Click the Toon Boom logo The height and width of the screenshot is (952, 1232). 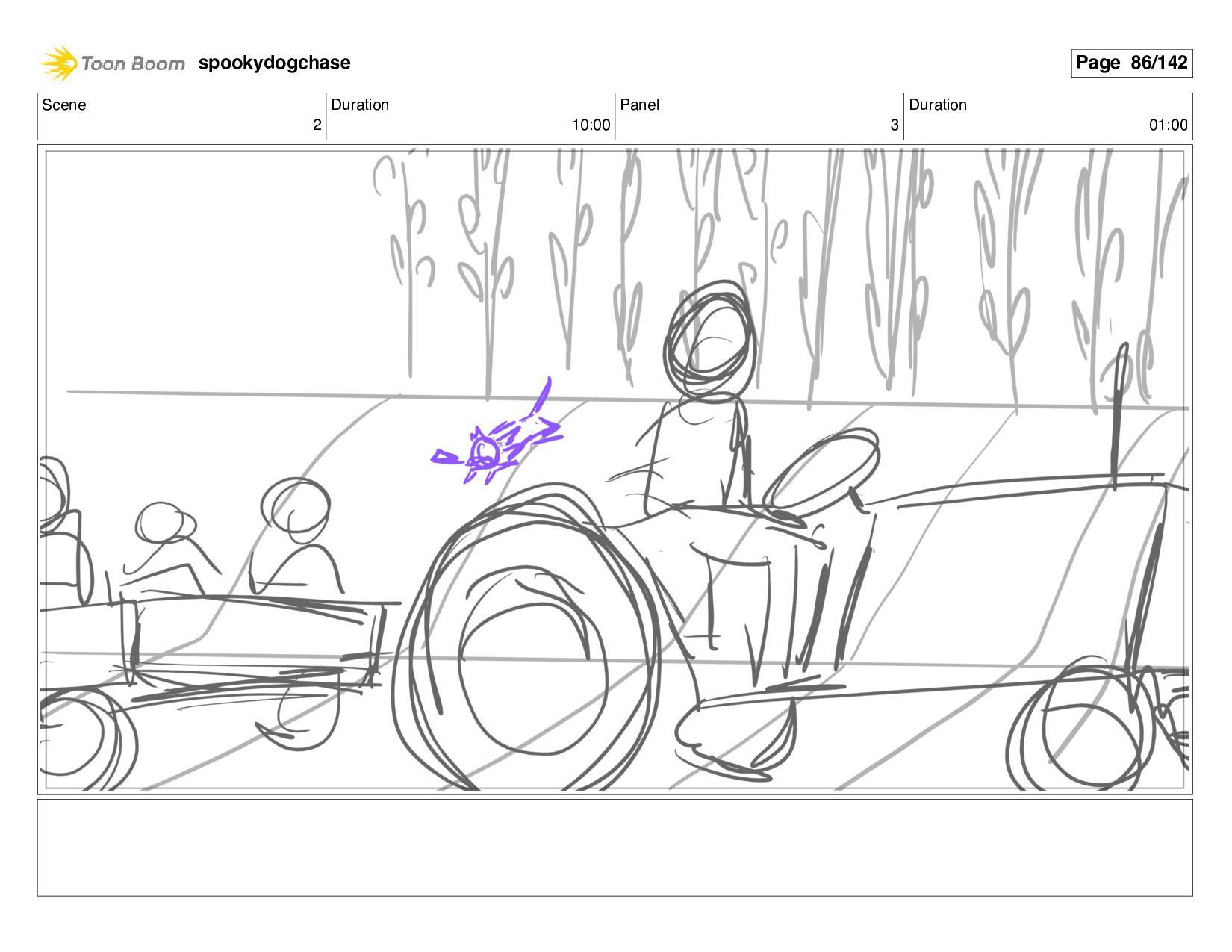(x=112, y=63)
